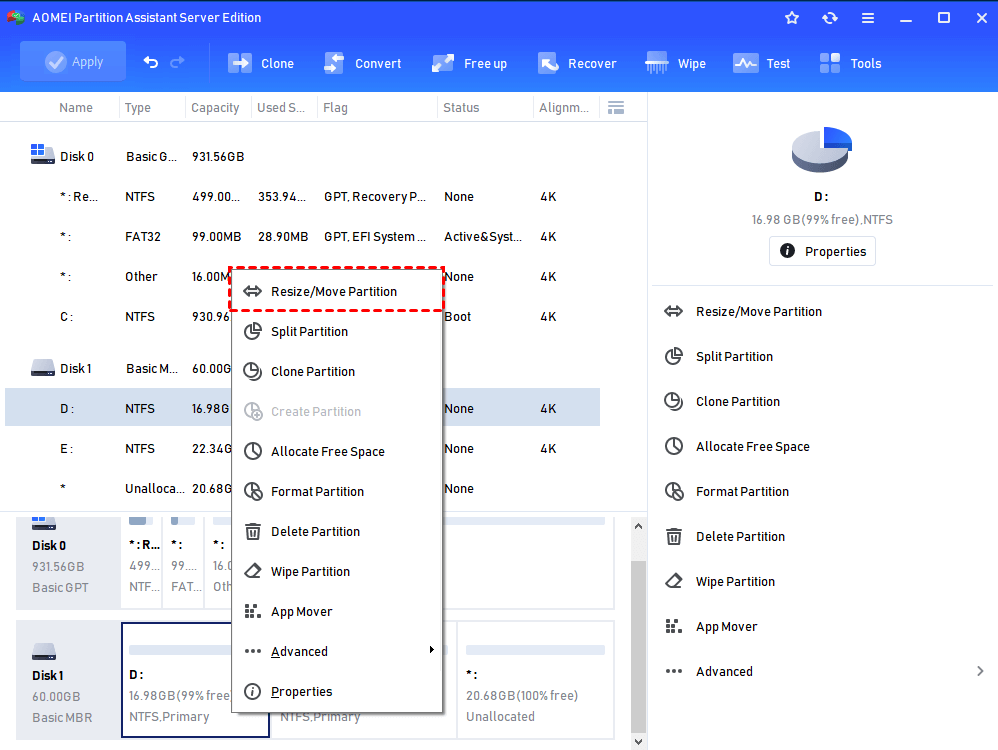Open the Test toolbar item
Image resolution: width=998 pixels, height=750 pixels.
(761, 63)
